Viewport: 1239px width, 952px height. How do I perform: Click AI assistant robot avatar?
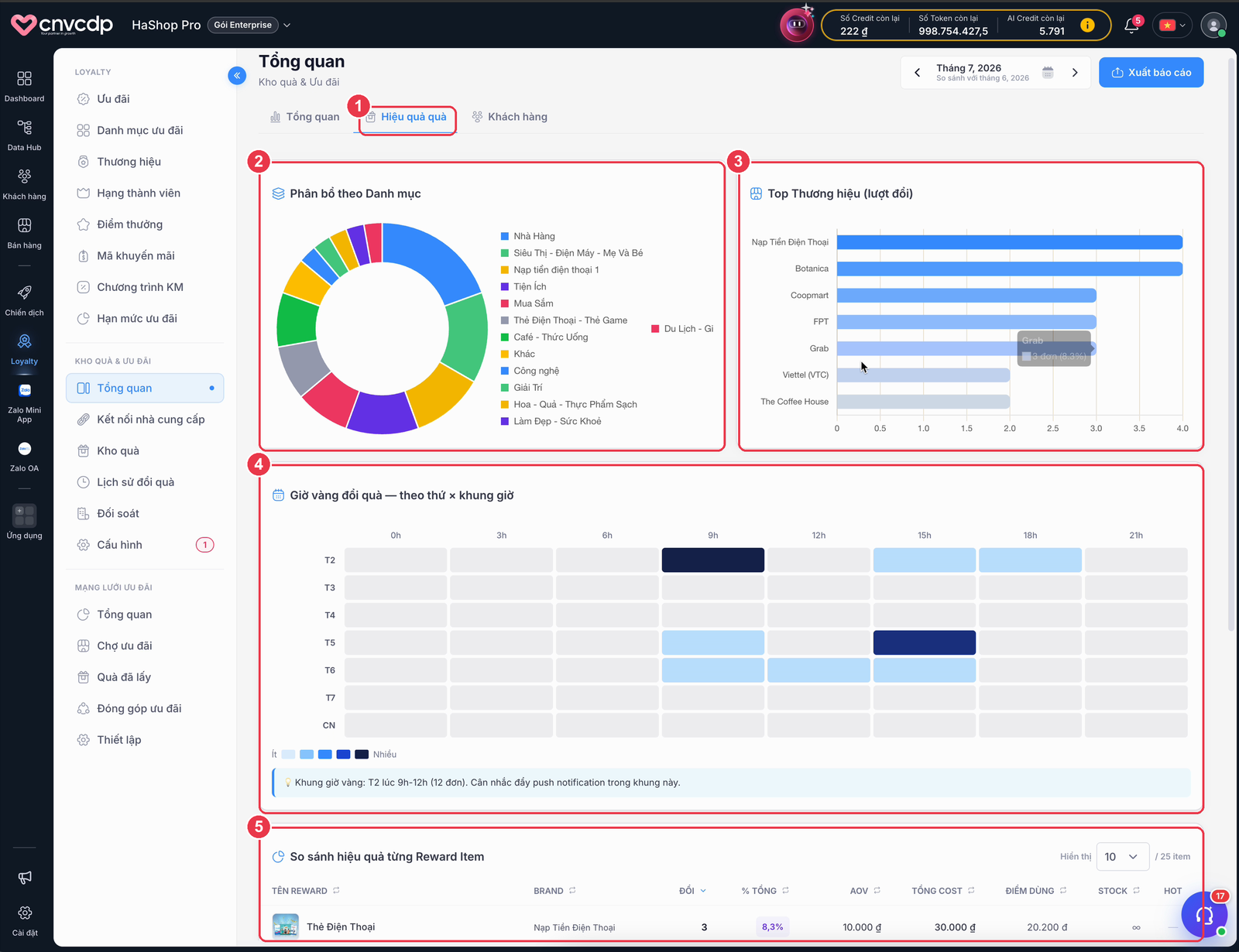(796, 25)
